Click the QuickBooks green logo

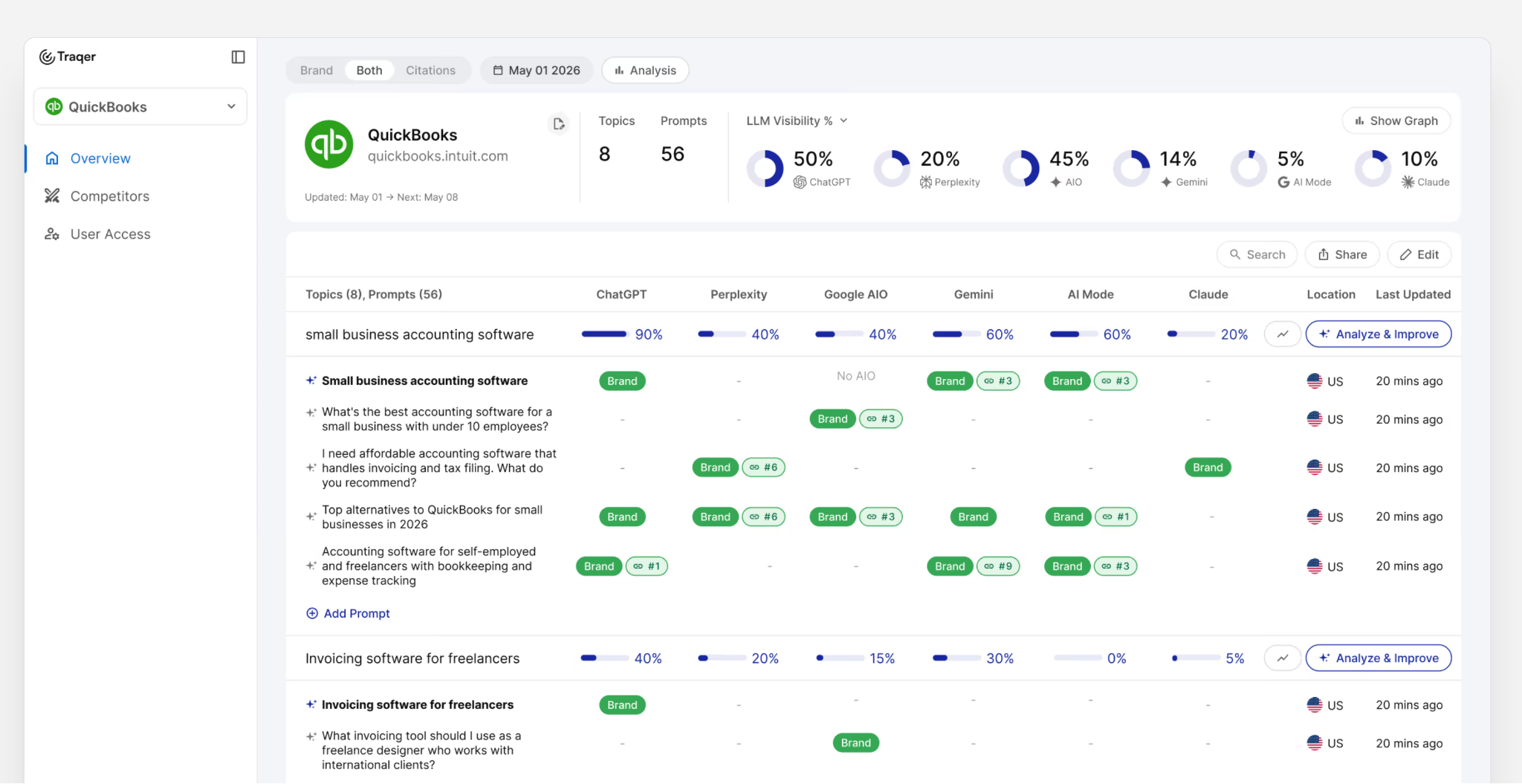click(328, 144)
